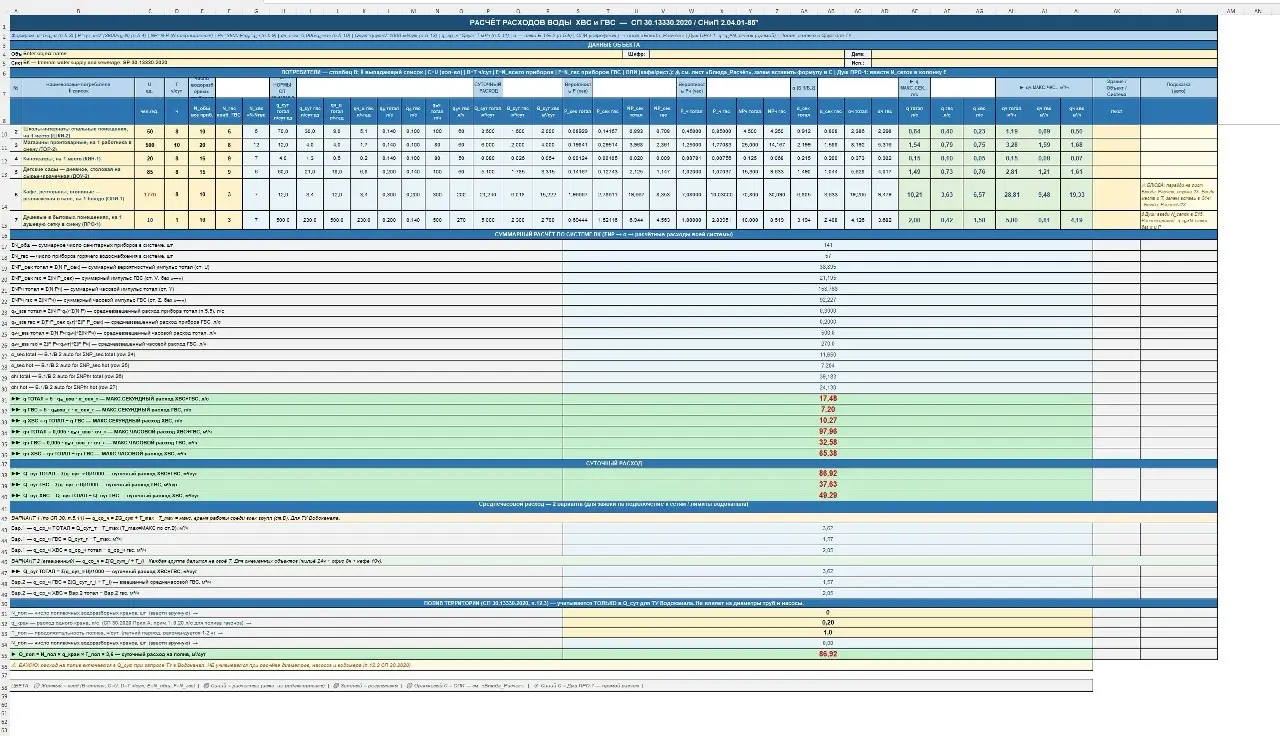The image size is (1280, 736).
Task: Click the red result value 7,20
Action: click(x=828, y=410)
